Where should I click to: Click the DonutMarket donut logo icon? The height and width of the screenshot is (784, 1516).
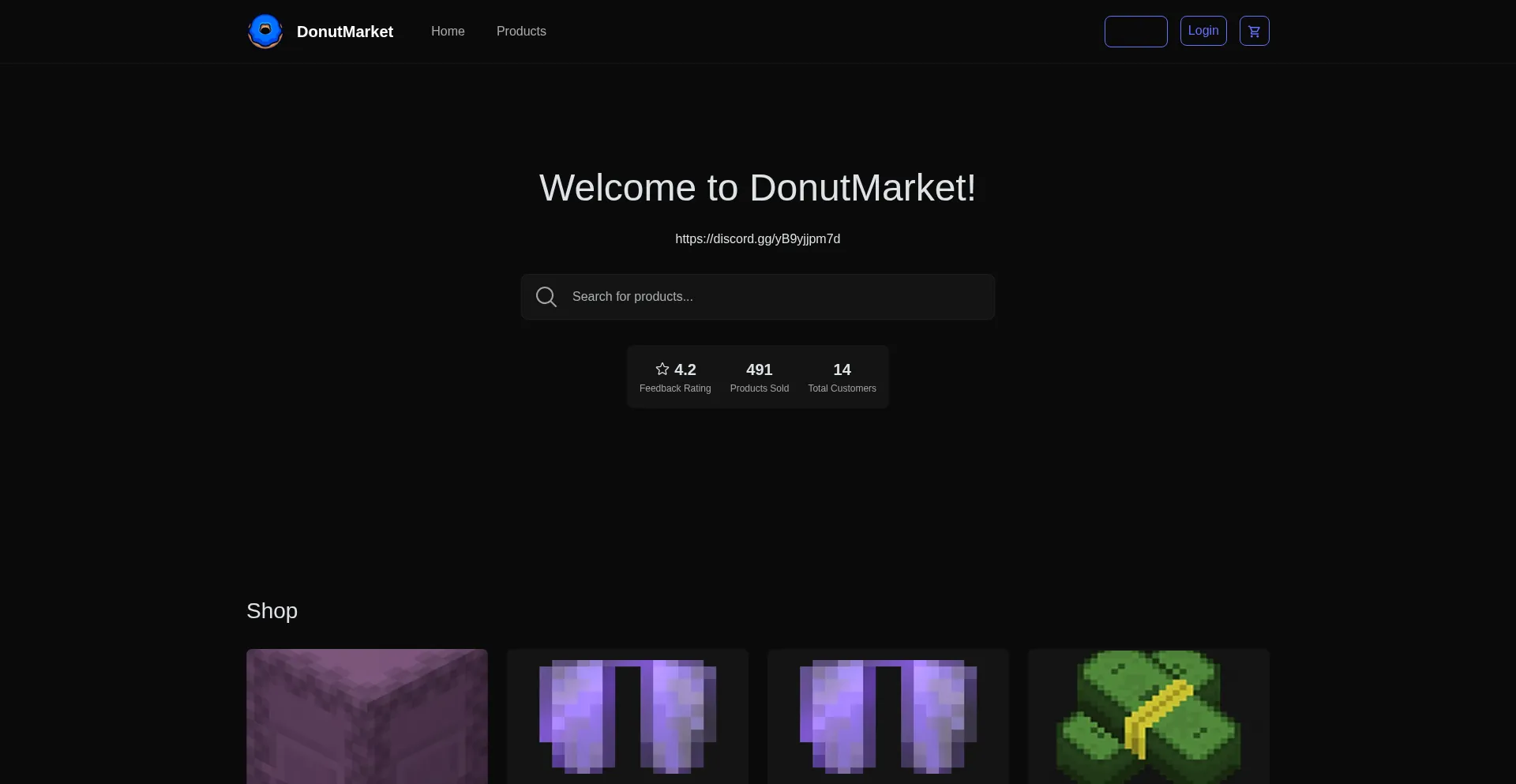(x=265, y=32)
